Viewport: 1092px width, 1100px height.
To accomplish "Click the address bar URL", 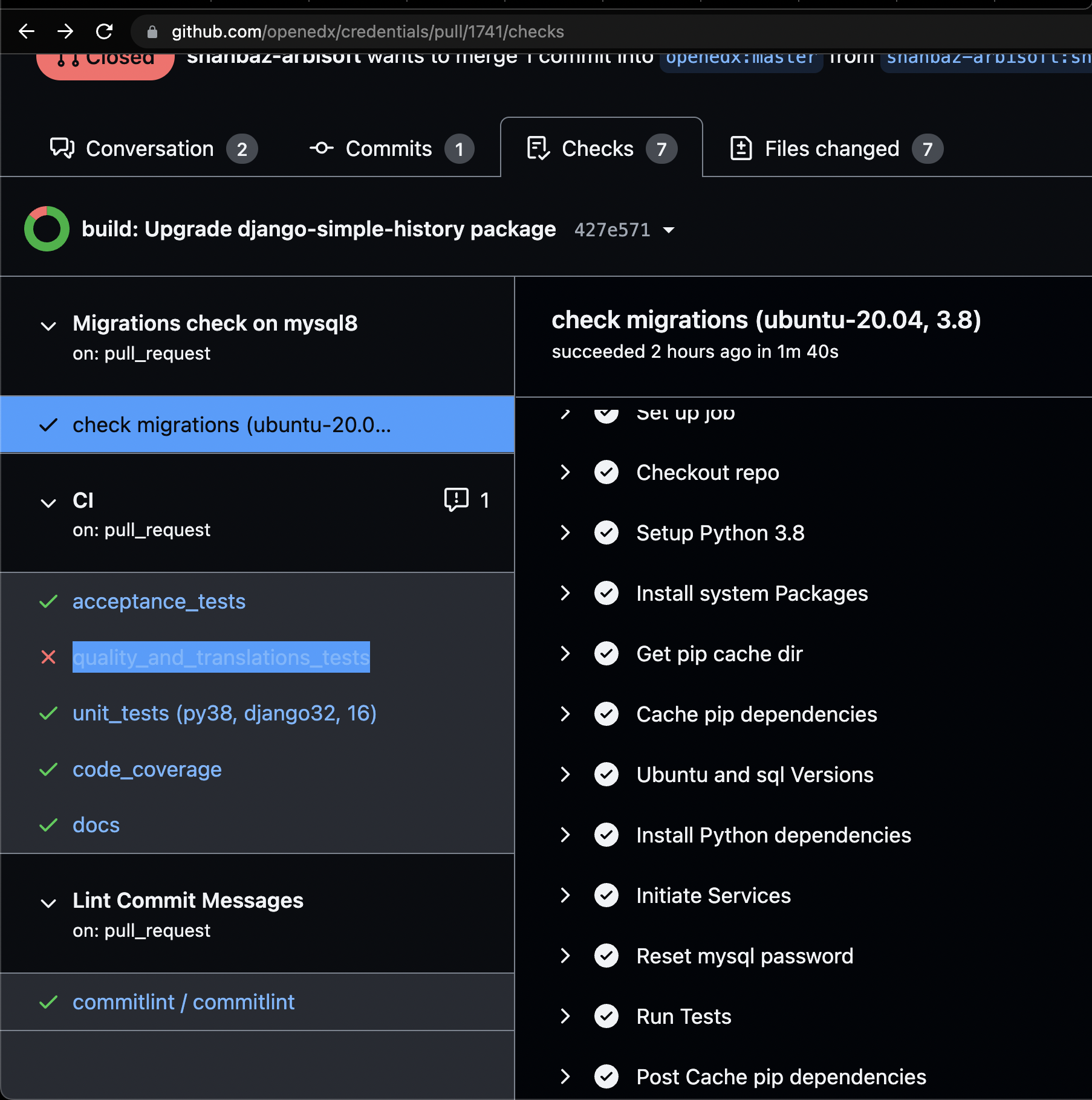I will tap(368, 31).
